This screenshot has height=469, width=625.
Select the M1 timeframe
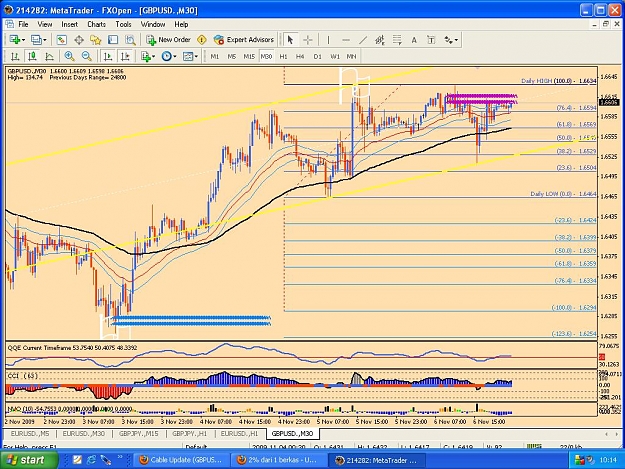click(x=214, y=57)
